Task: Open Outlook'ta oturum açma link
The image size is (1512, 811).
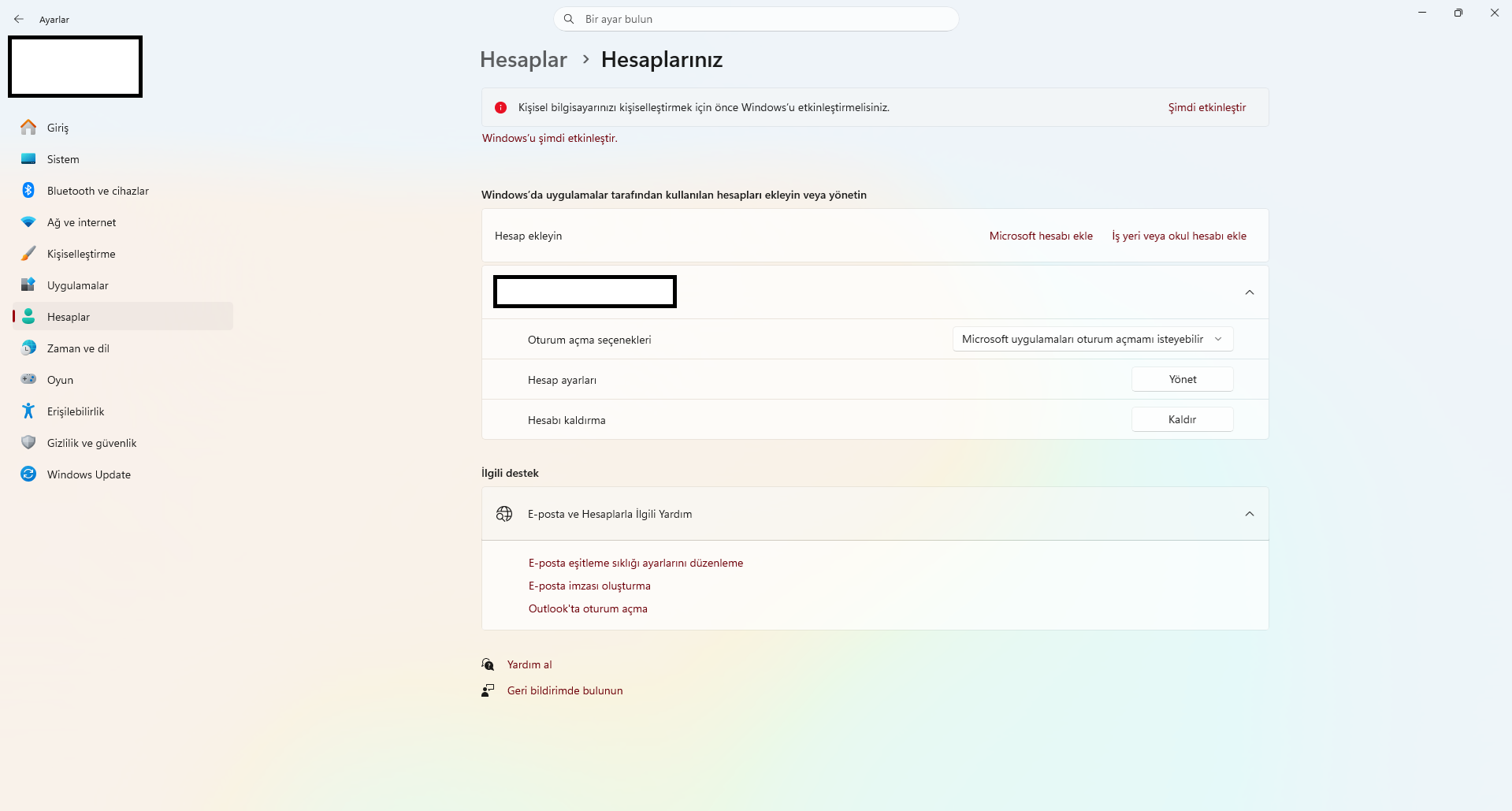Action: coord(588,608)
